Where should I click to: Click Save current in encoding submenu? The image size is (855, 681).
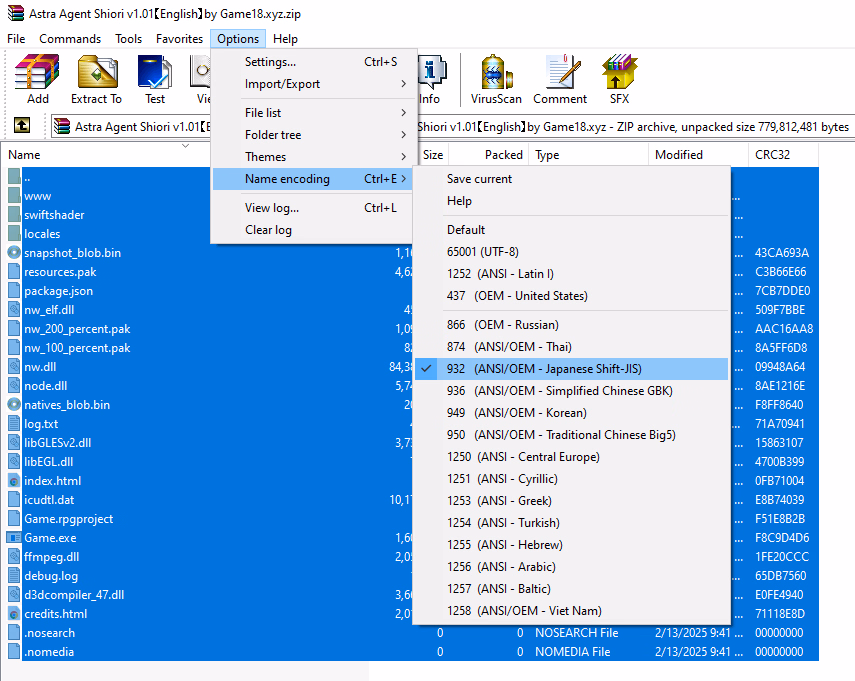[x=571, y=179]
